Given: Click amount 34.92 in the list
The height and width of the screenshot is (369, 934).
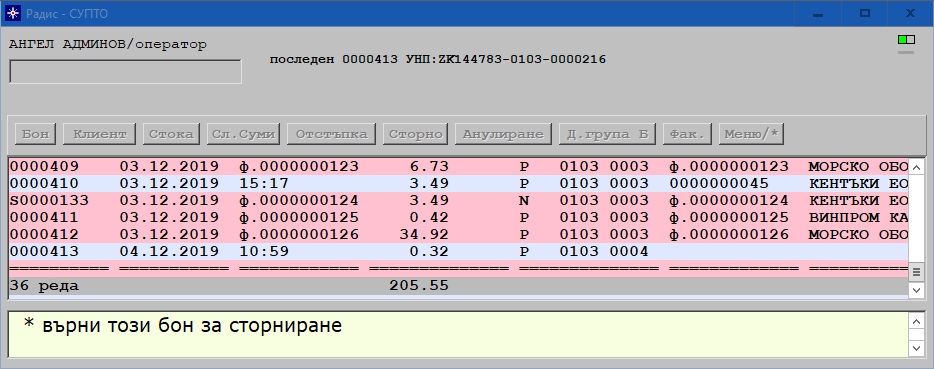Looking at the screenshot, I should click(x=424, y=234).
